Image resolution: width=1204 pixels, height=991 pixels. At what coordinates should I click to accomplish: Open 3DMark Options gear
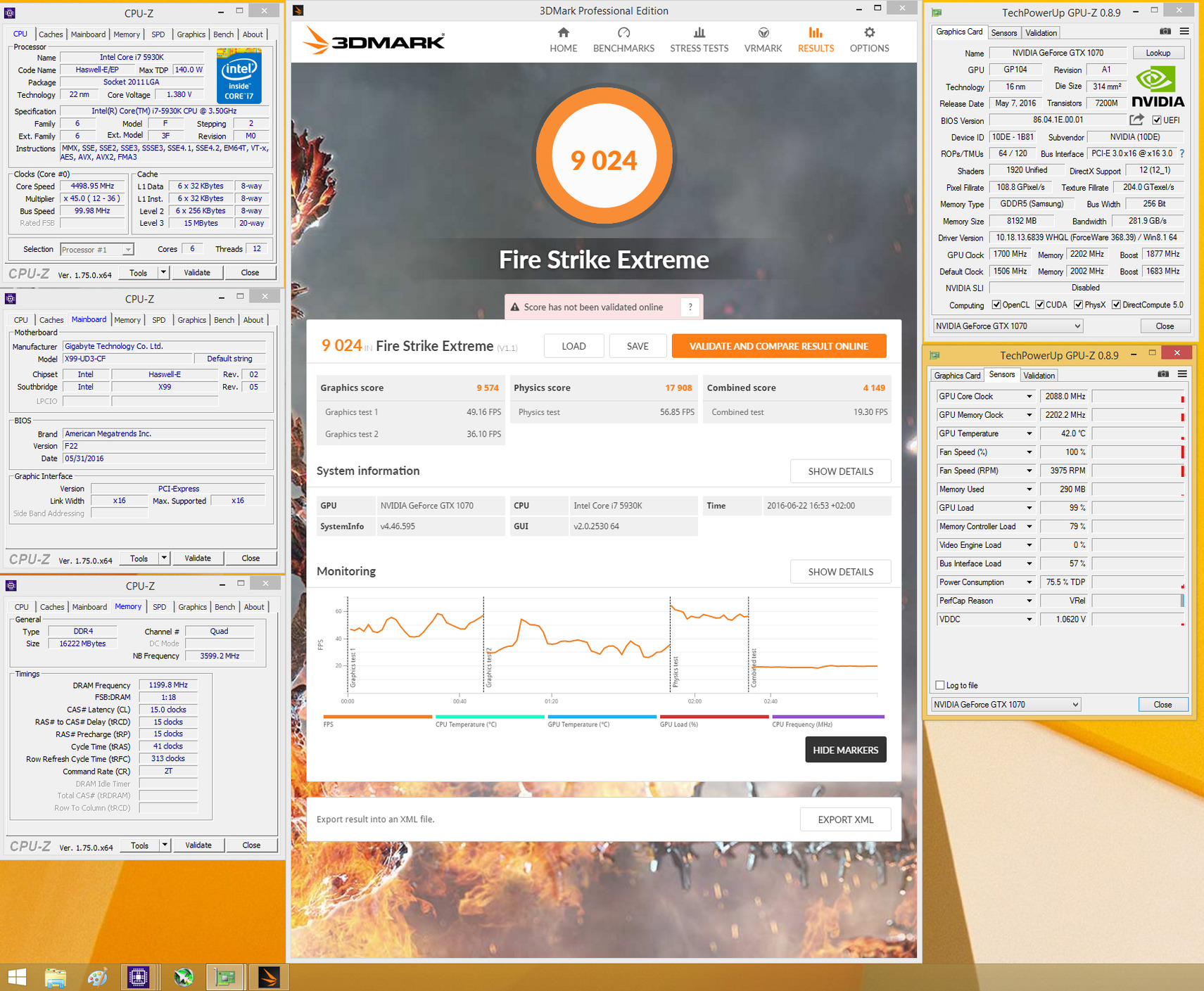click(x=869, y=40)
